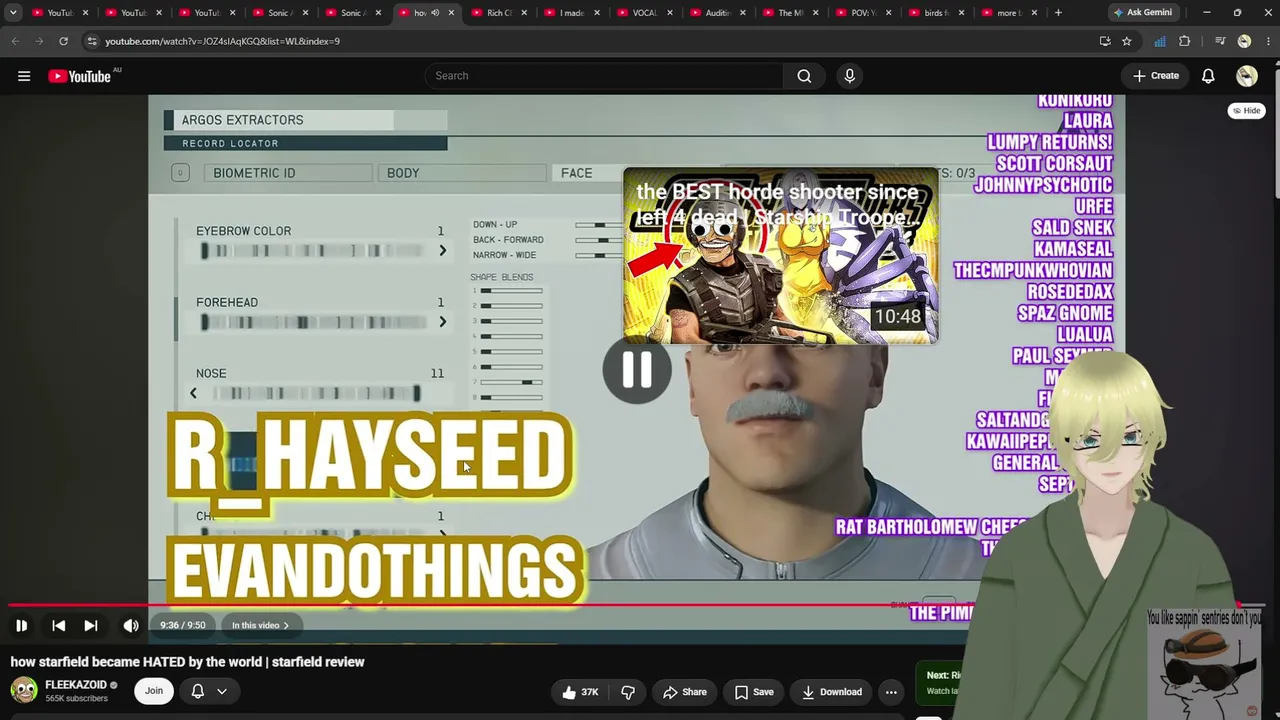Download the video
This screenshot has height=720, width=1280.
[832, 692]
